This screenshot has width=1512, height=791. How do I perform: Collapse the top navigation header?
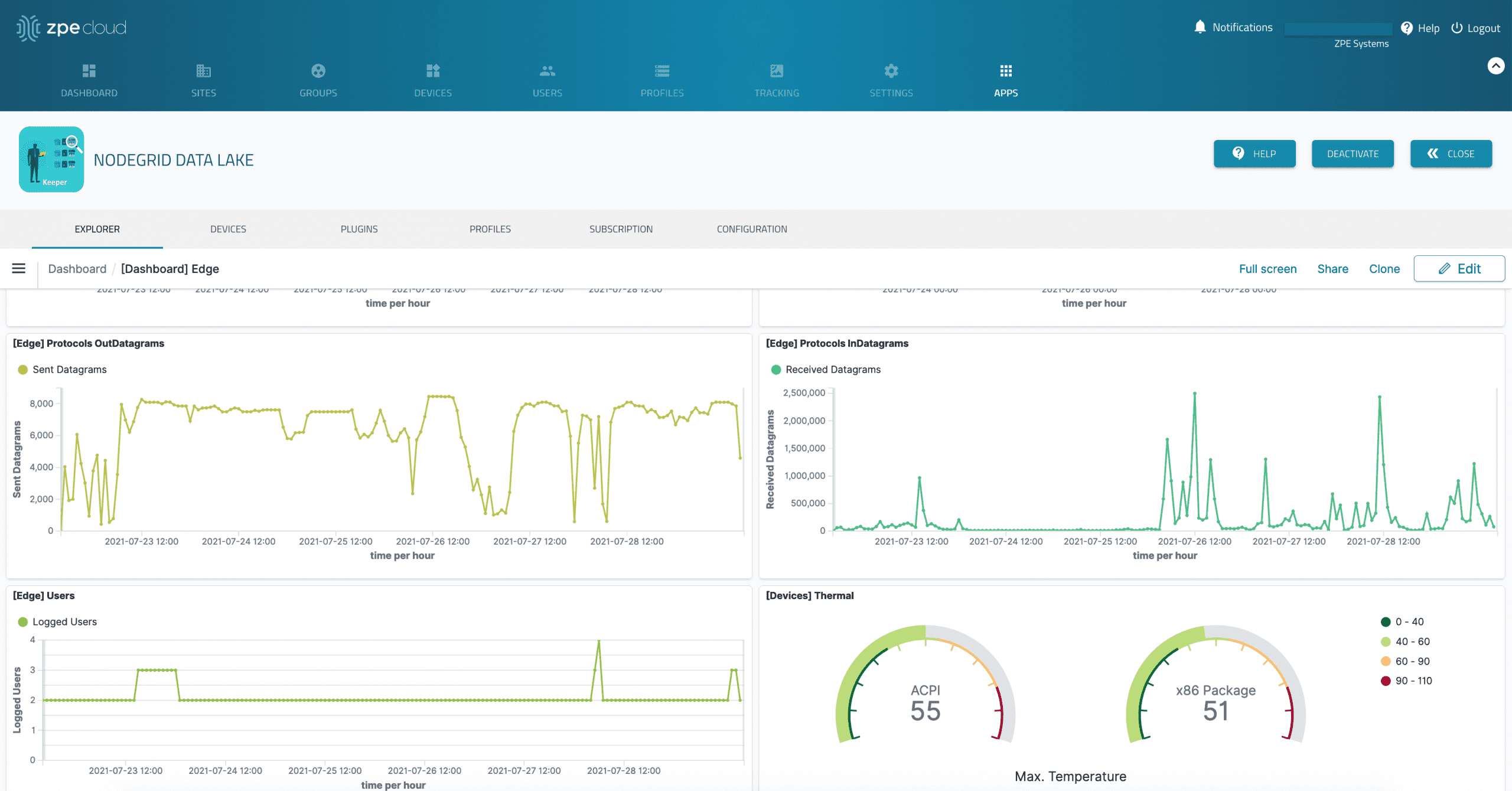[1495, 66]
